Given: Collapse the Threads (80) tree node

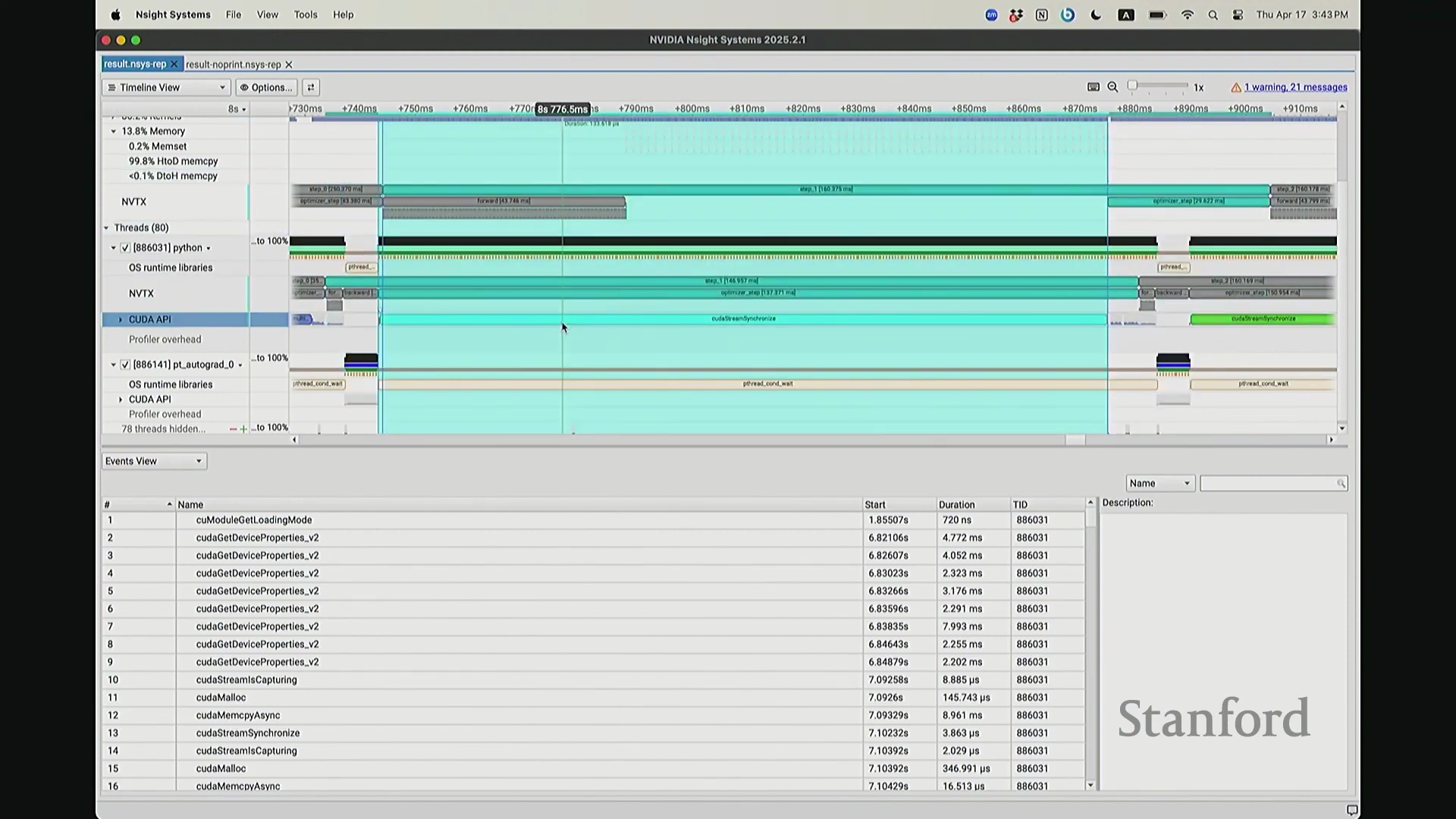Looking at the screenshot, I should [x=107, y=227].
